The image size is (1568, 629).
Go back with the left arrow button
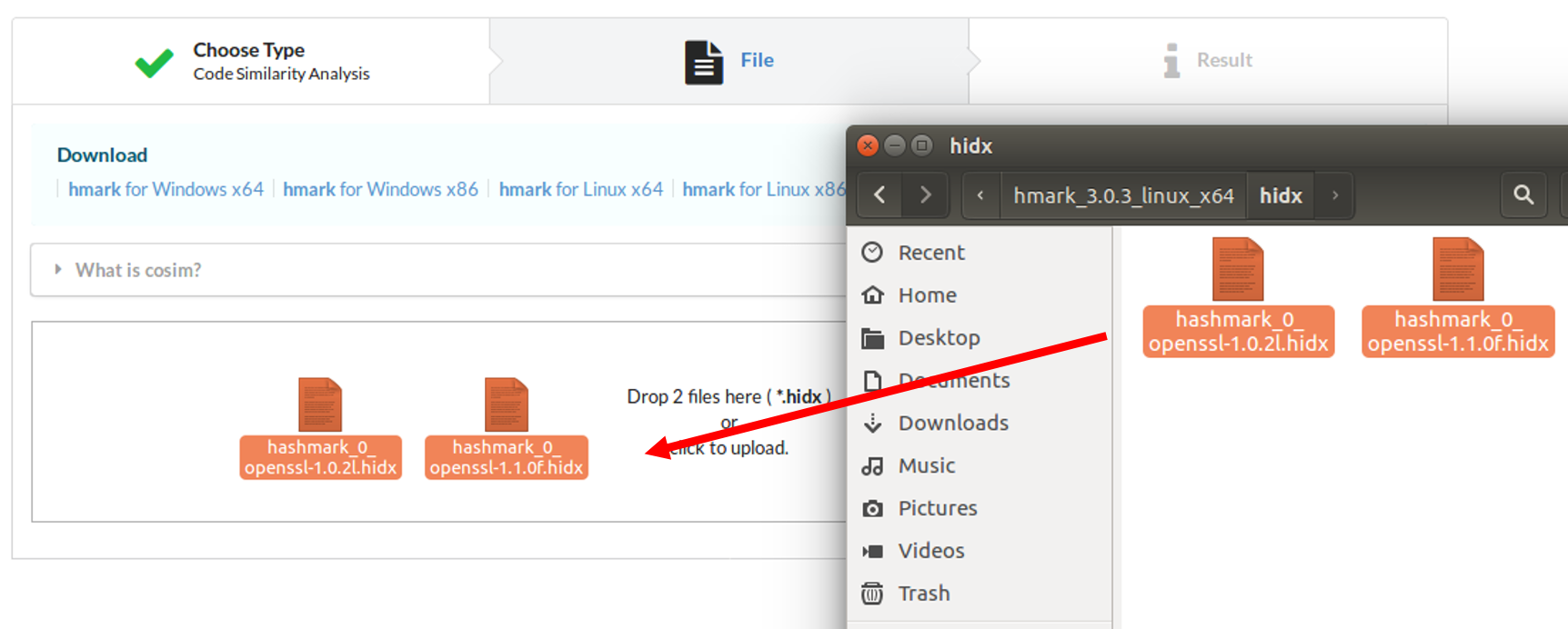point(879,195)
